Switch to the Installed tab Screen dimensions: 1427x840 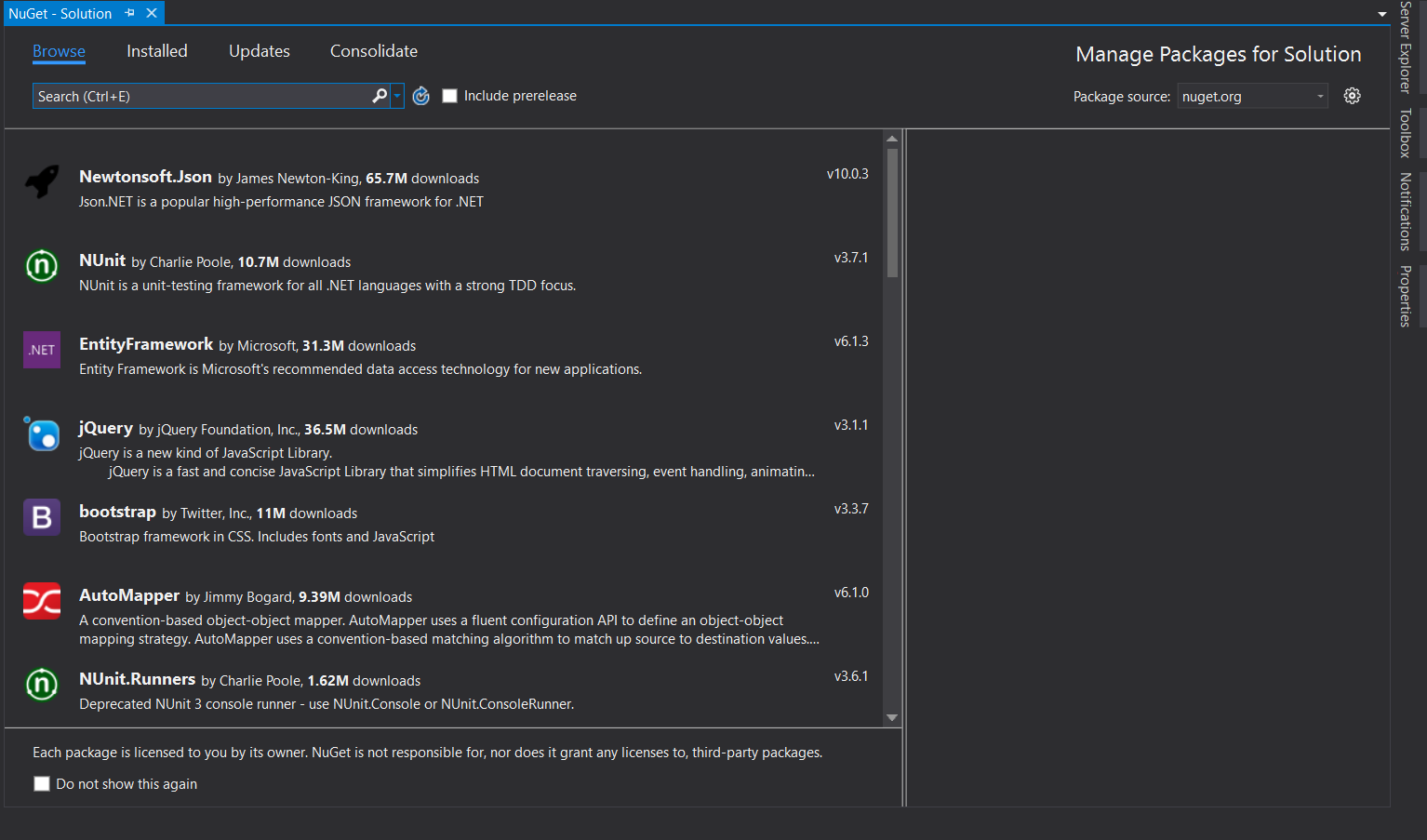157,51
